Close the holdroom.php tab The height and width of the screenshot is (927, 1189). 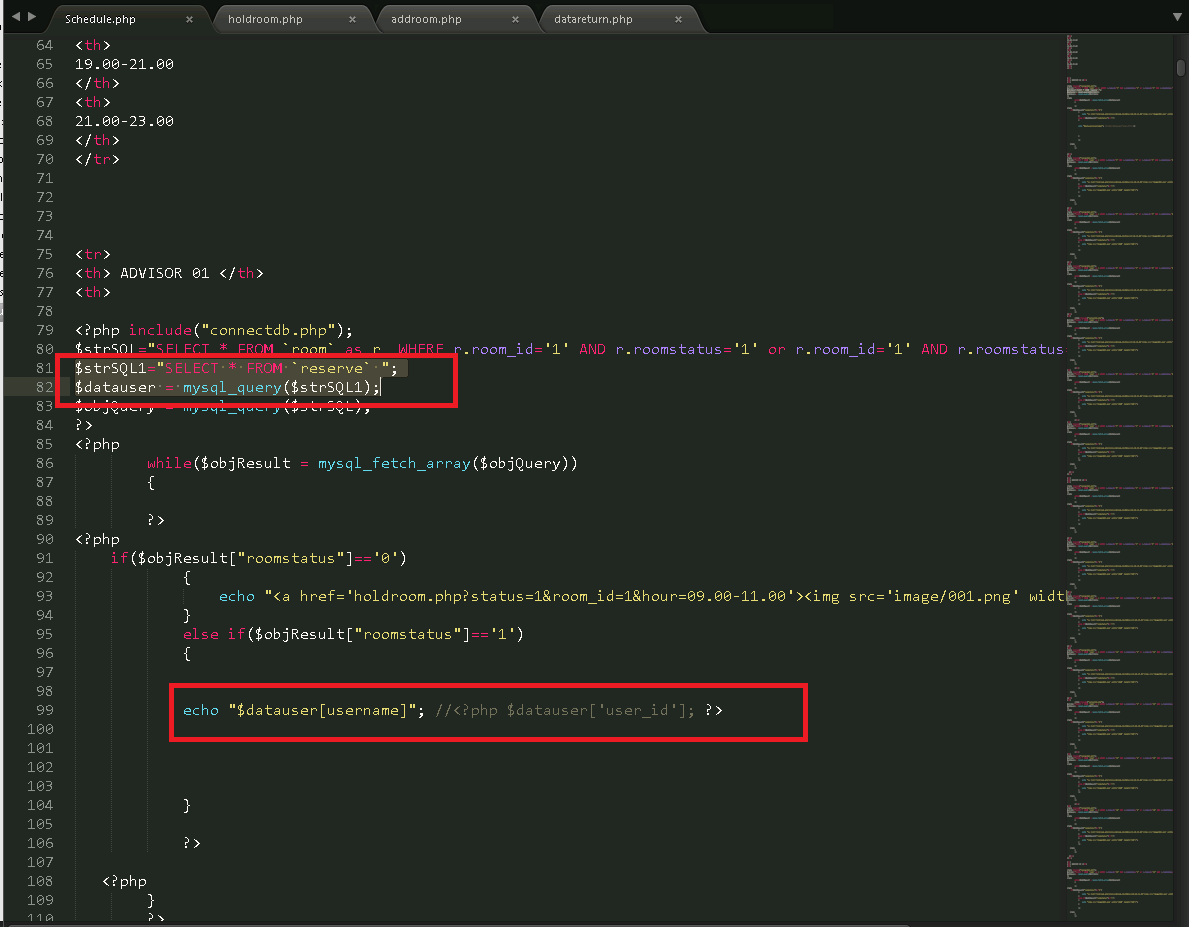pos(353,19)
